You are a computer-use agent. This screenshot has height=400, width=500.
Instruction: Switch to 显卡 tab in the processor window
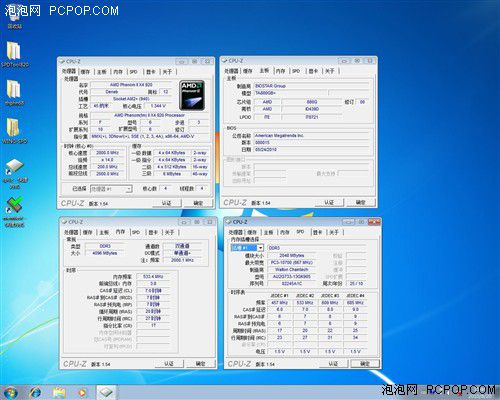[x=151, y=72]
